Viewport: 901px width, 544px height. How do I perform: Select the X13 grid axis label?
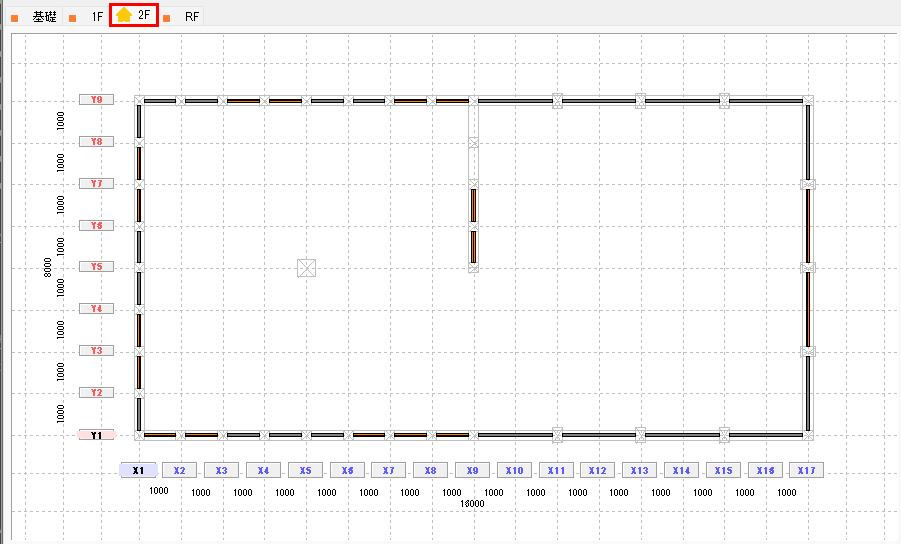pos(639,470)
